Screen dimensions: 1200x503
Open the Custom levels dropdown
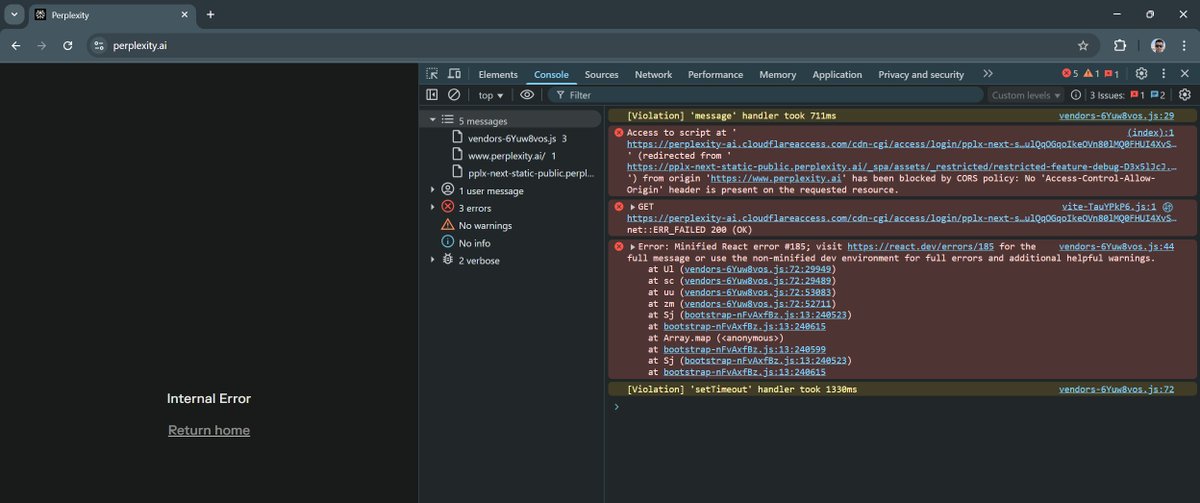[x=1027, y=95]
